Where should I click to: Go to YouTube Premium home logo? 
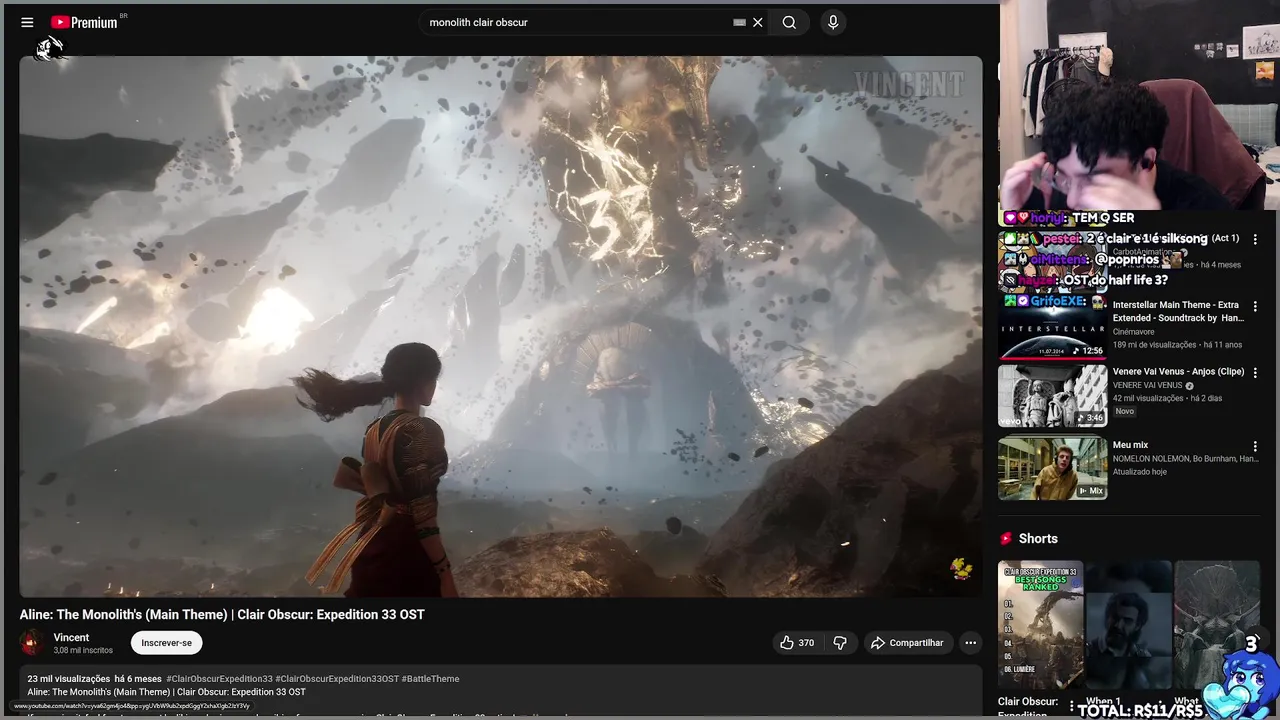coord(85,22)
